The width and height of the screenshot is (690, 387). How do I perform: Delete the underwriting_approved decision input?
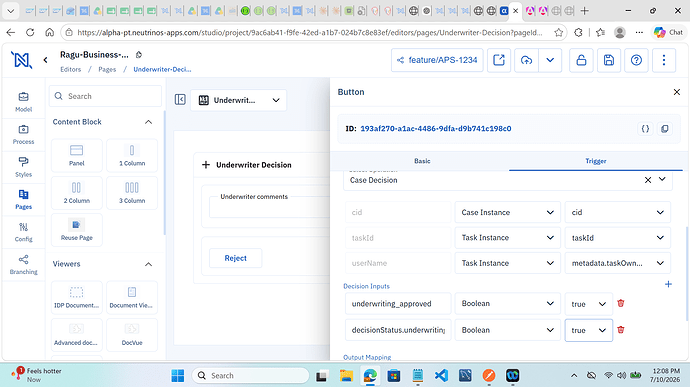point(620,303)
